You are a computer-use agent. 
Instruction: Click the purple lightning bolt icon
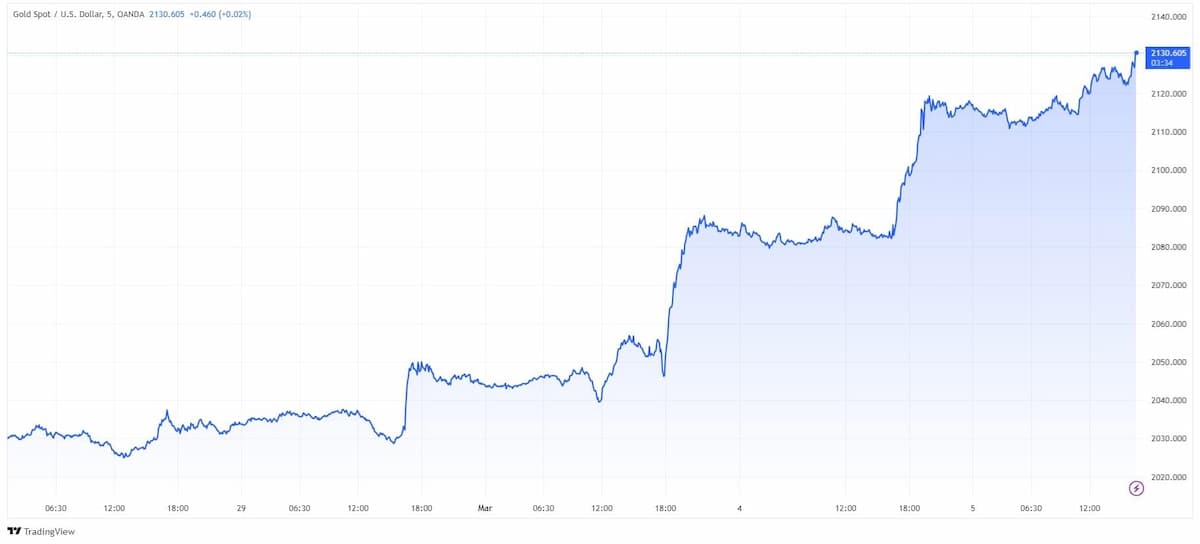(1136, 488)
